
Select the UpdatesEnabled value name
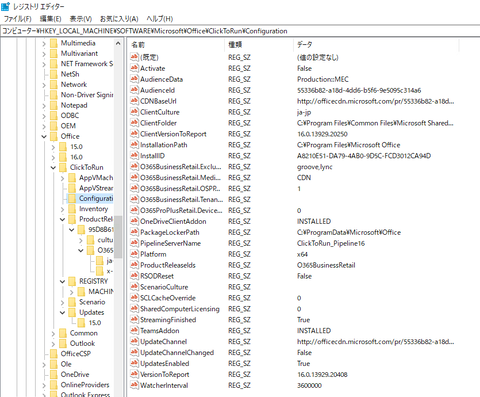pos(165,363)
